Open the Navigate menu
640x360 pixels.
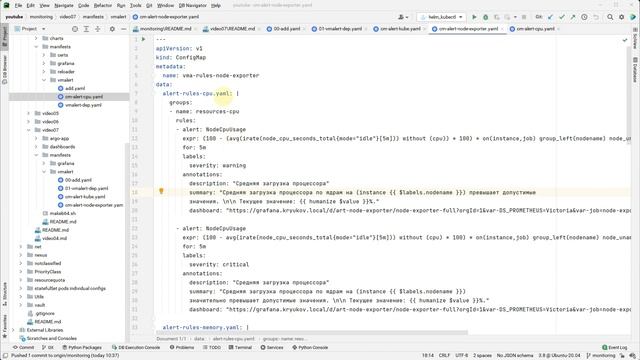click(x=64, y=5)
